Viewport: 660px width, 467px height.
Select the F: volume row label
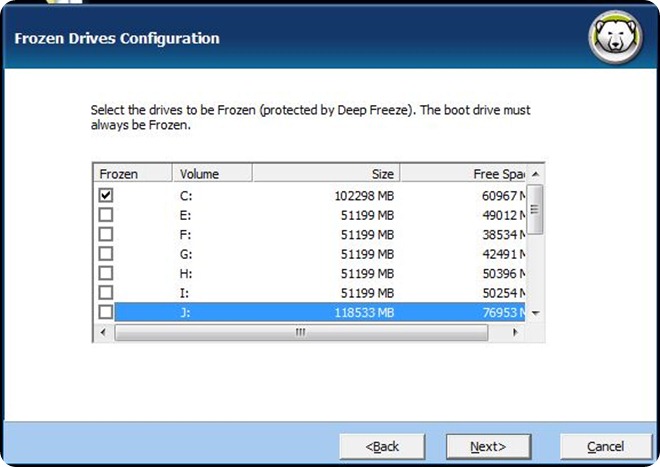click(x=185, y=235)
